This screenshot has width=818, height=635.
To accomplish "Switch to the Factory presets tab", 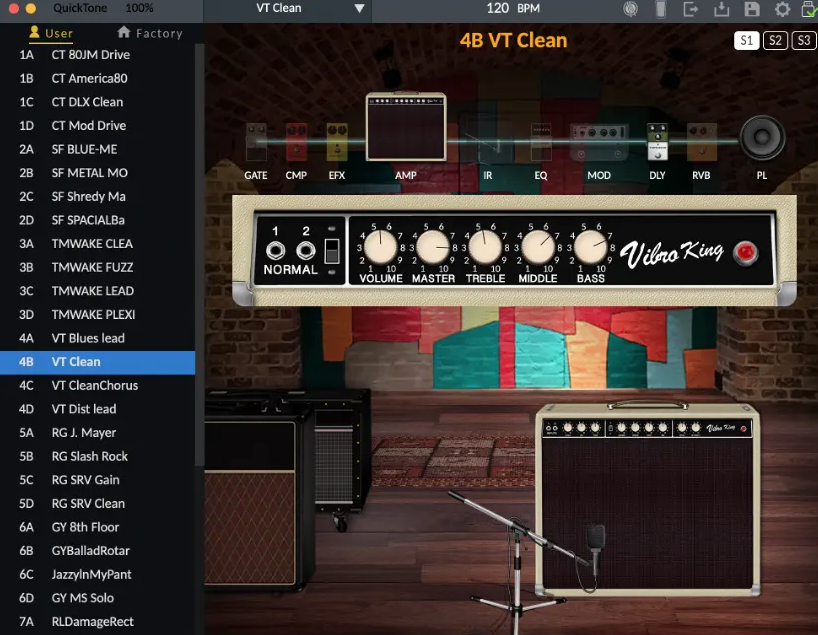I will pos(149,33).
